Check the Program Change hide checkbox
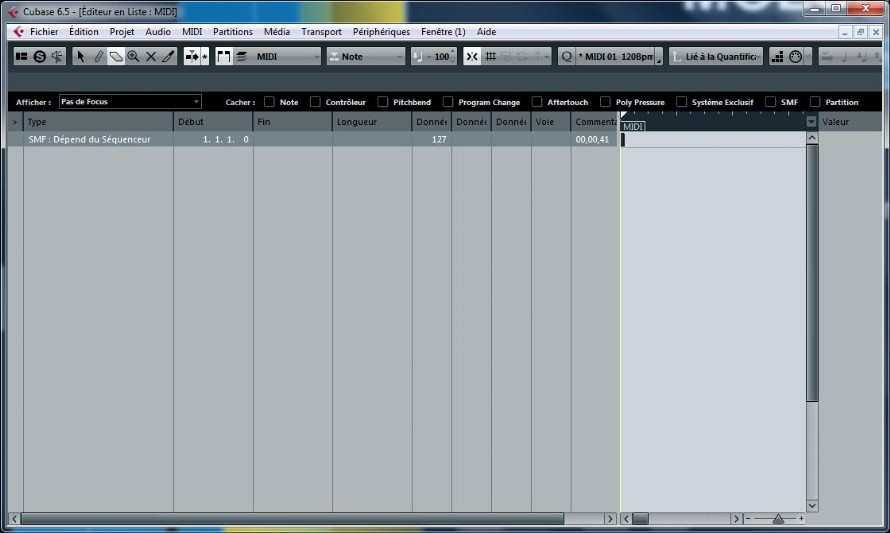 (x=448, y=102)
